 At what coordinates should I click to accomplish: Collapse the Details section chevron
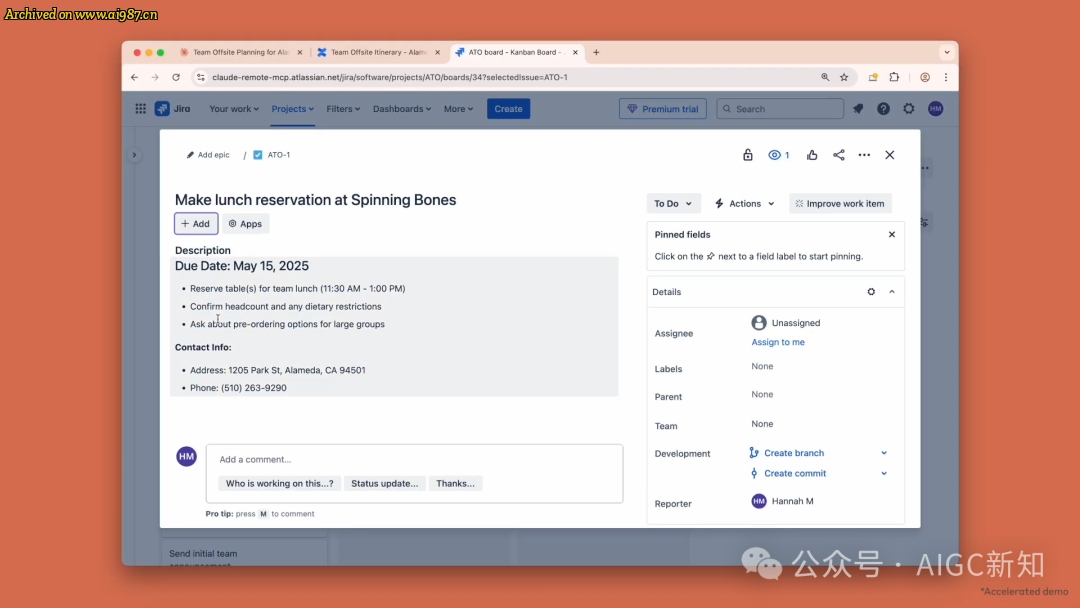[x=892, y=292]
